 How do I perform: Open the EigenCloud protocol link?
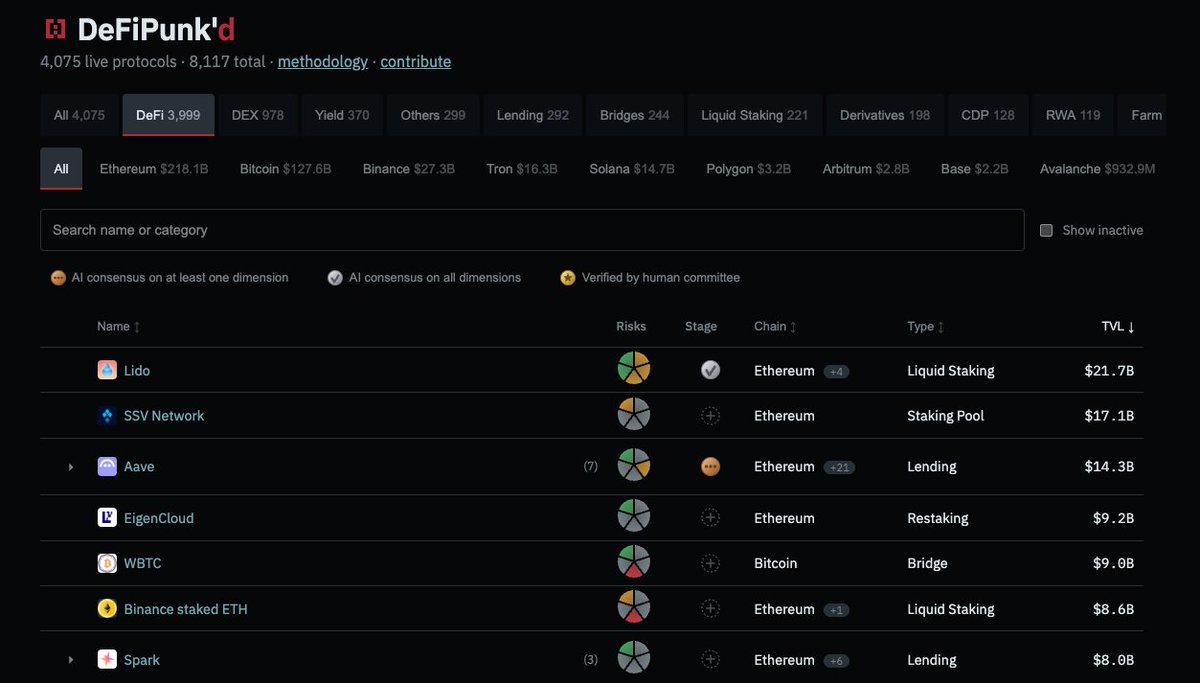[159, 518]
